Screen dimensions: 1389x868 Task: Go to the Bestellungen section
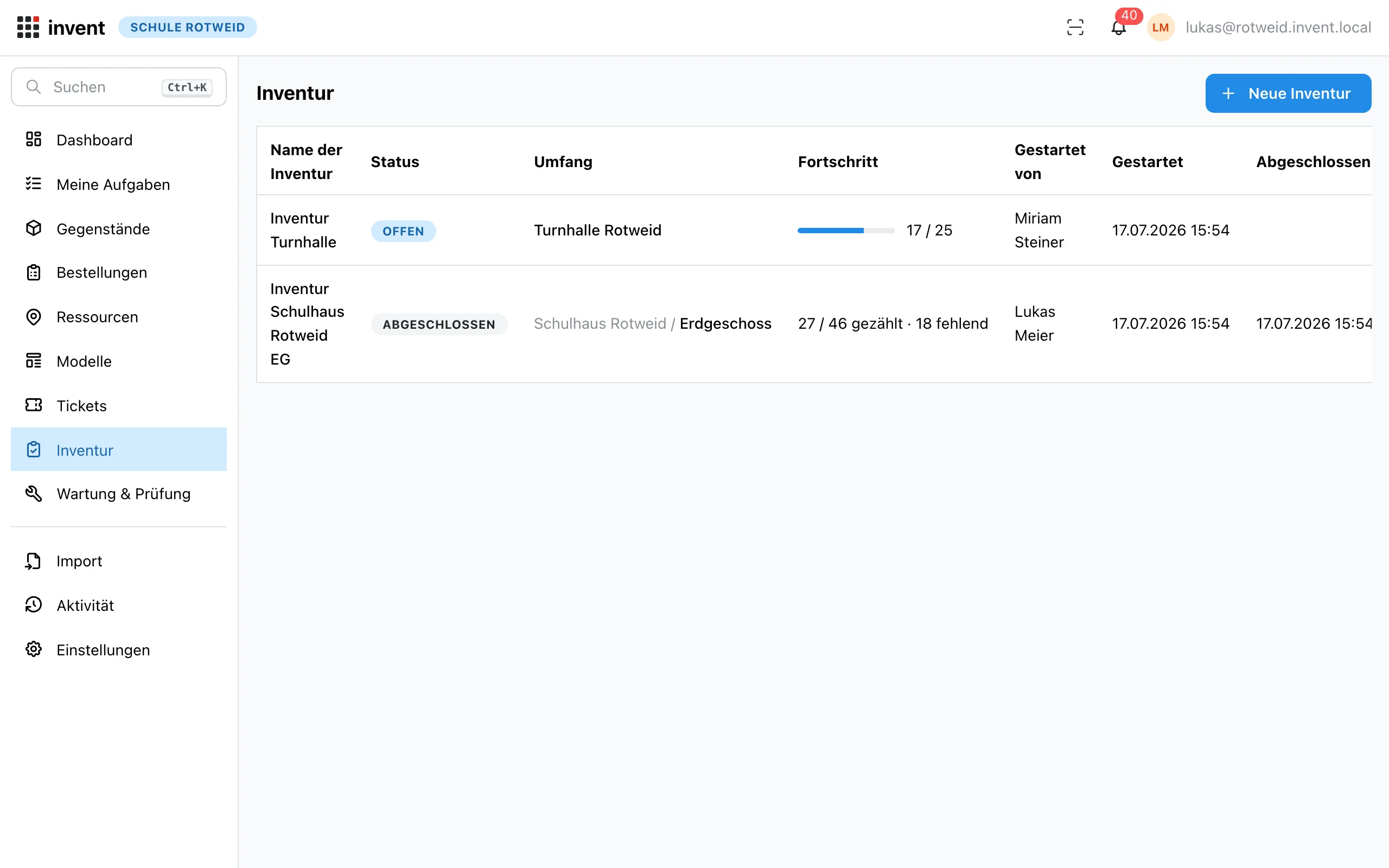point(119,272)
